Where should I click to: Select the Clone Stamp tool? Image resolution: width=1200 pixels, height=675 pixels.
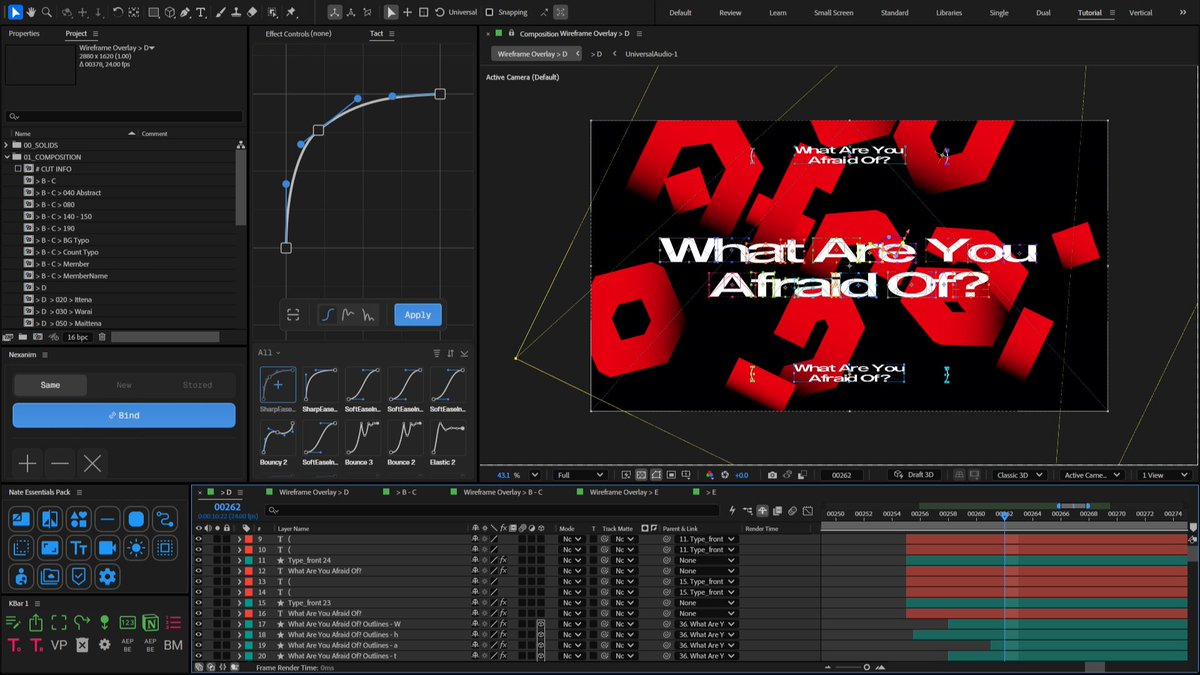point(235,12)
